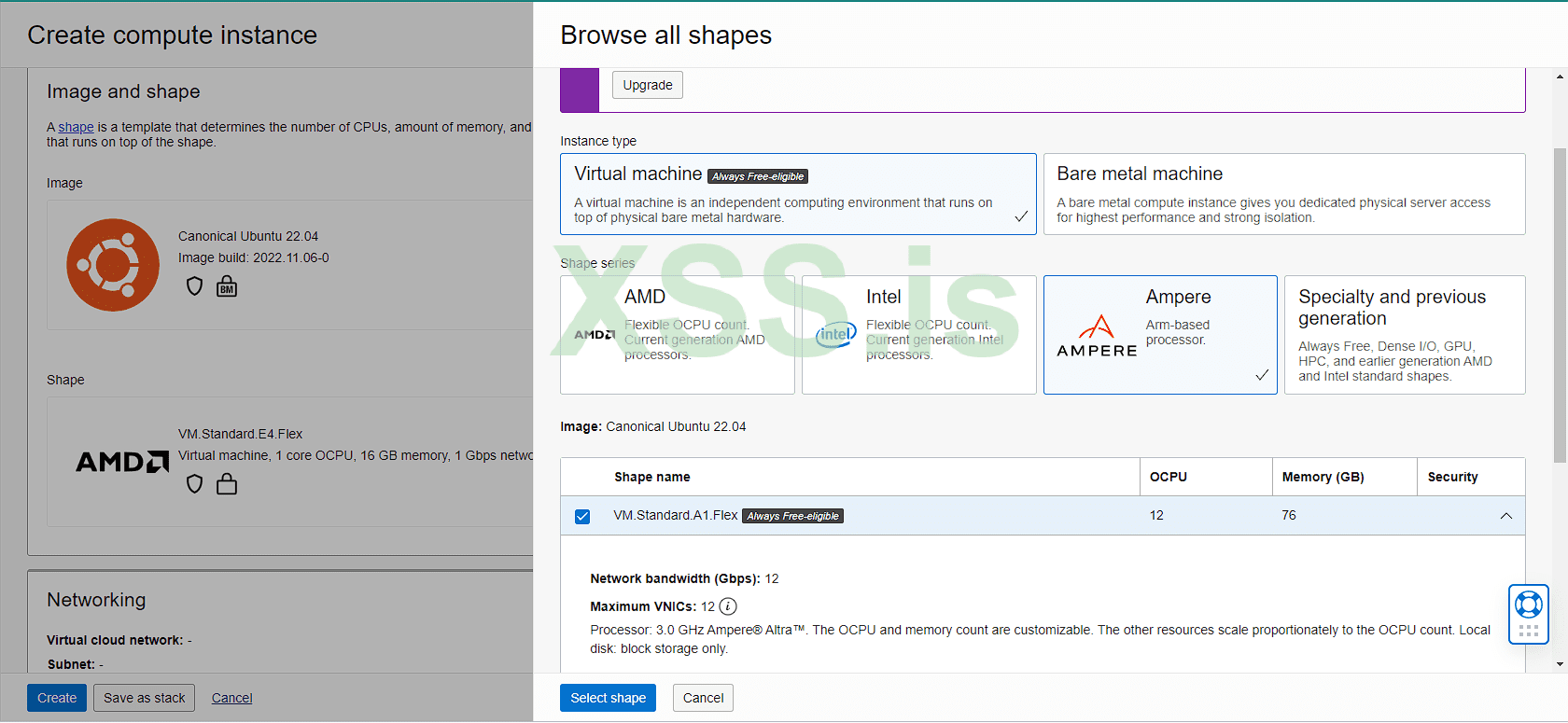Click the Create button

tap(57, 698)
